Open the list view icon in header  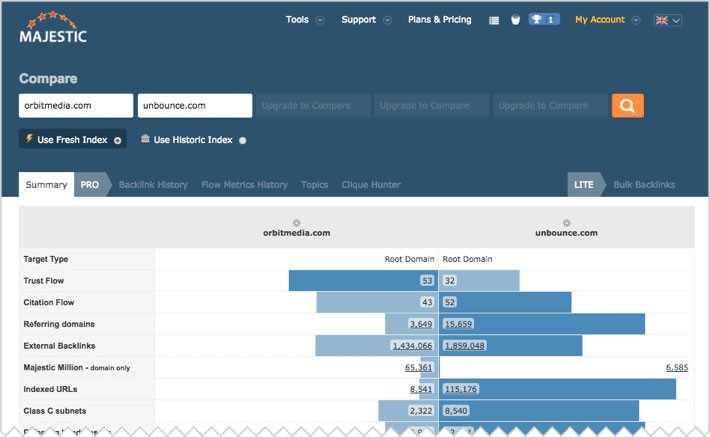coord(494,20)
